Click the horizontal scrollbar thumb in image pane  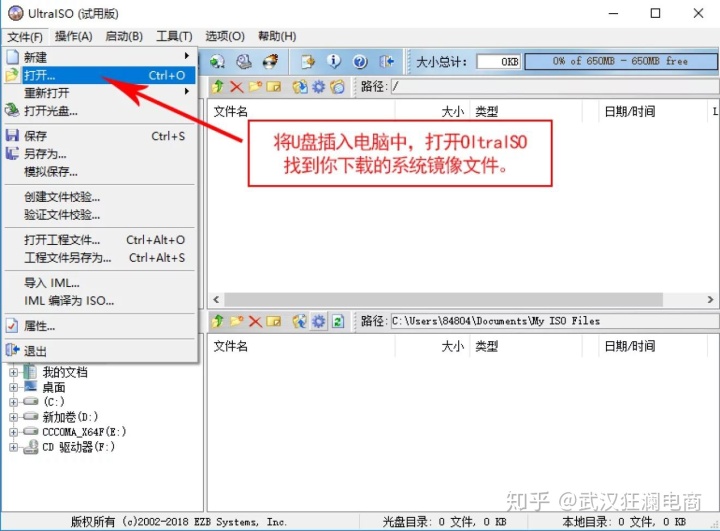point(443,299)
